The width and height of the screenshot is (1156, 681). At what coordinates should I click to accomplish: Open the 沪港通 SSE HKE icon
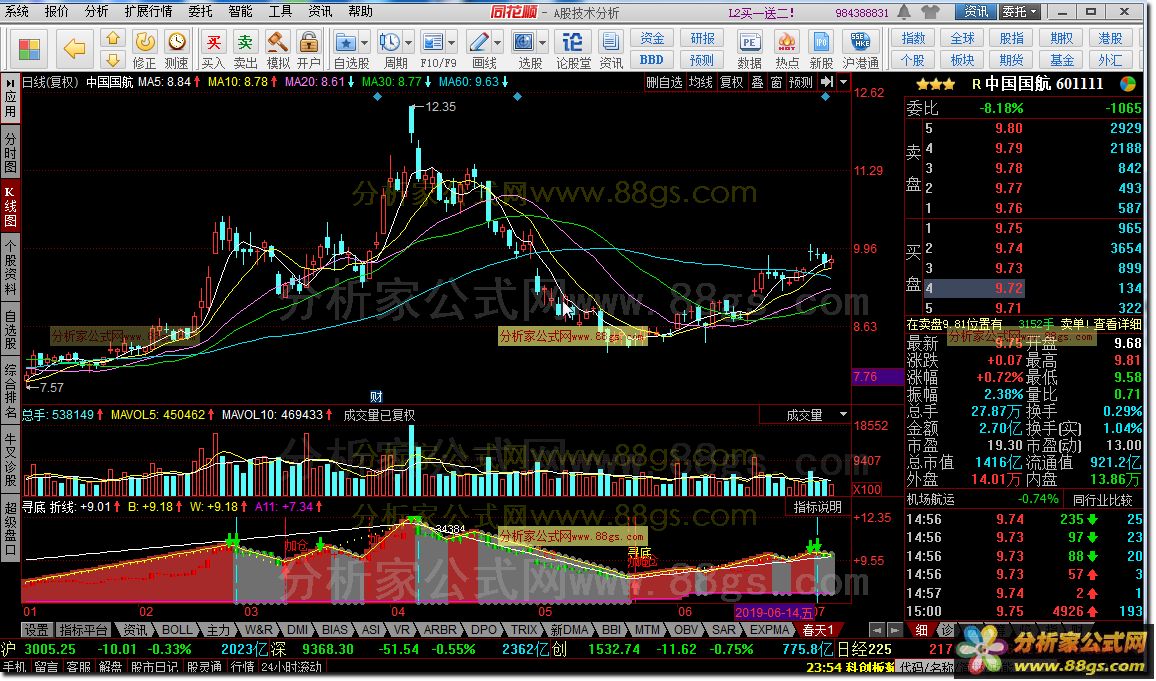coord(860,49)
